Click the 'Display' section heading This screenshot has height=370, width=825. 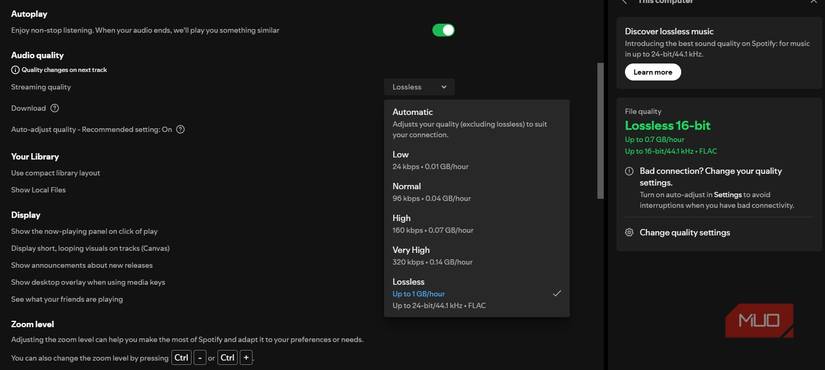[26, 215]
